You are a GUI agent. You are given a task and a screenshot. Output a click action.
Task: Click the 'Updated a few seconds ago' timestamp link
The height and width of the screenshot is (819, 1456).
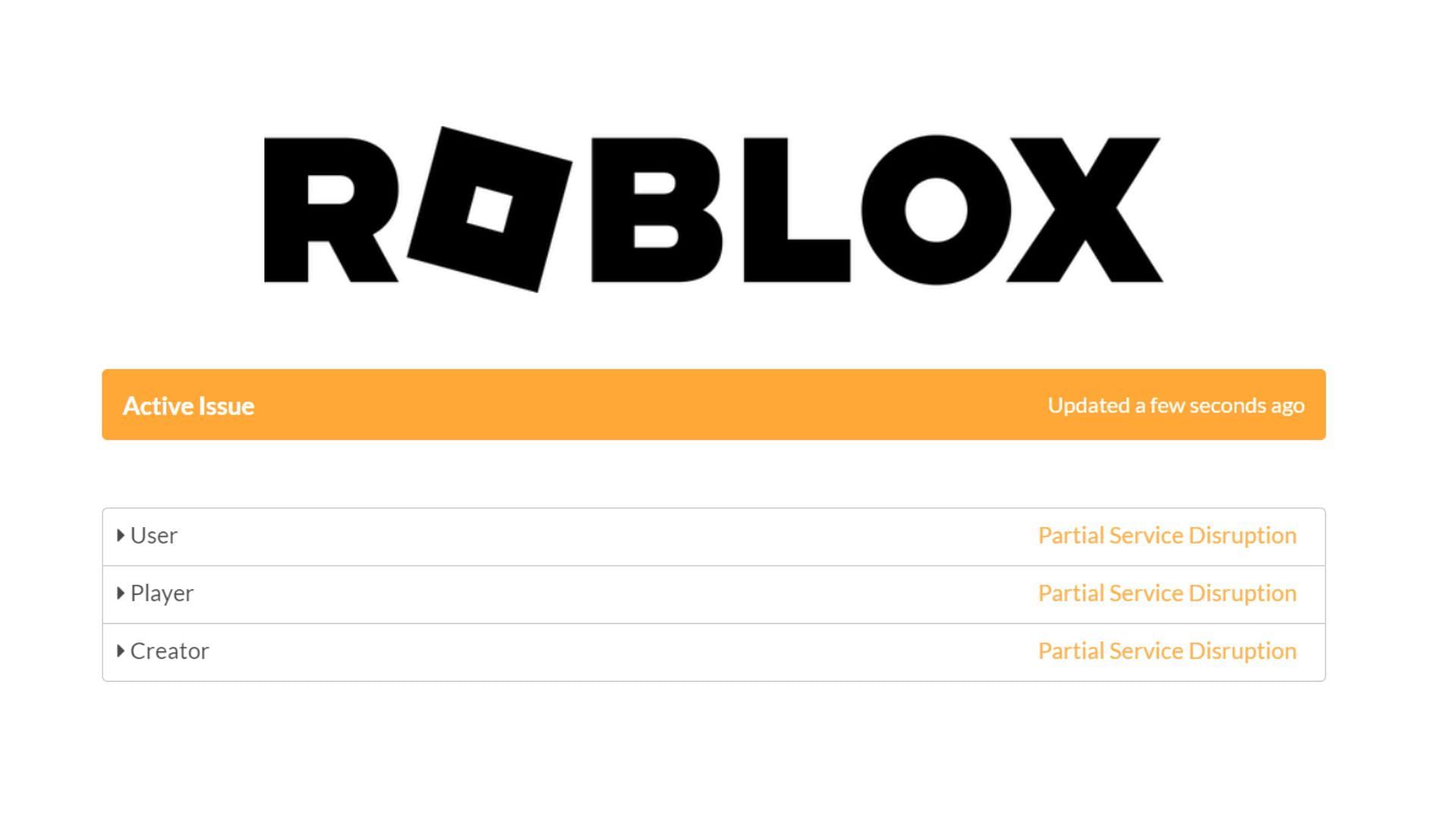click(1175, 405)
